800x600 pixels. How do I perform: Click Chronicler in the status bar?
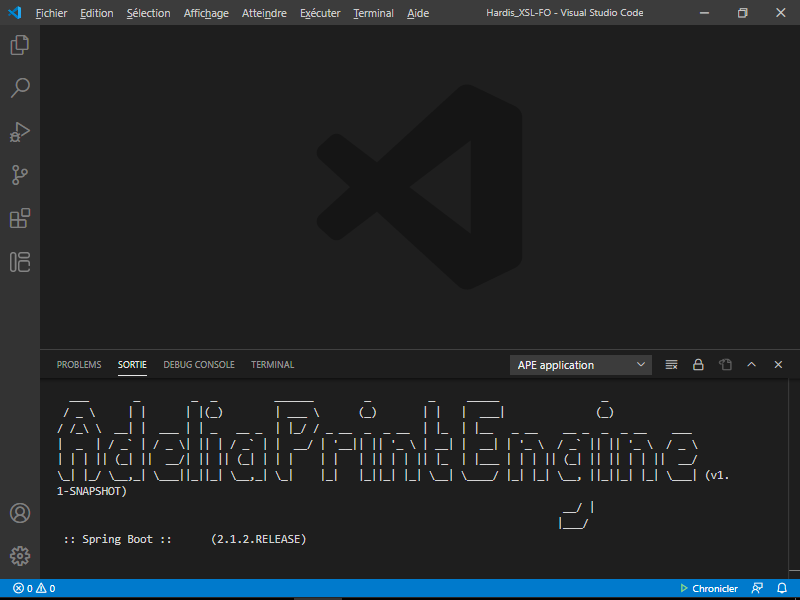[x=709, y=588]
